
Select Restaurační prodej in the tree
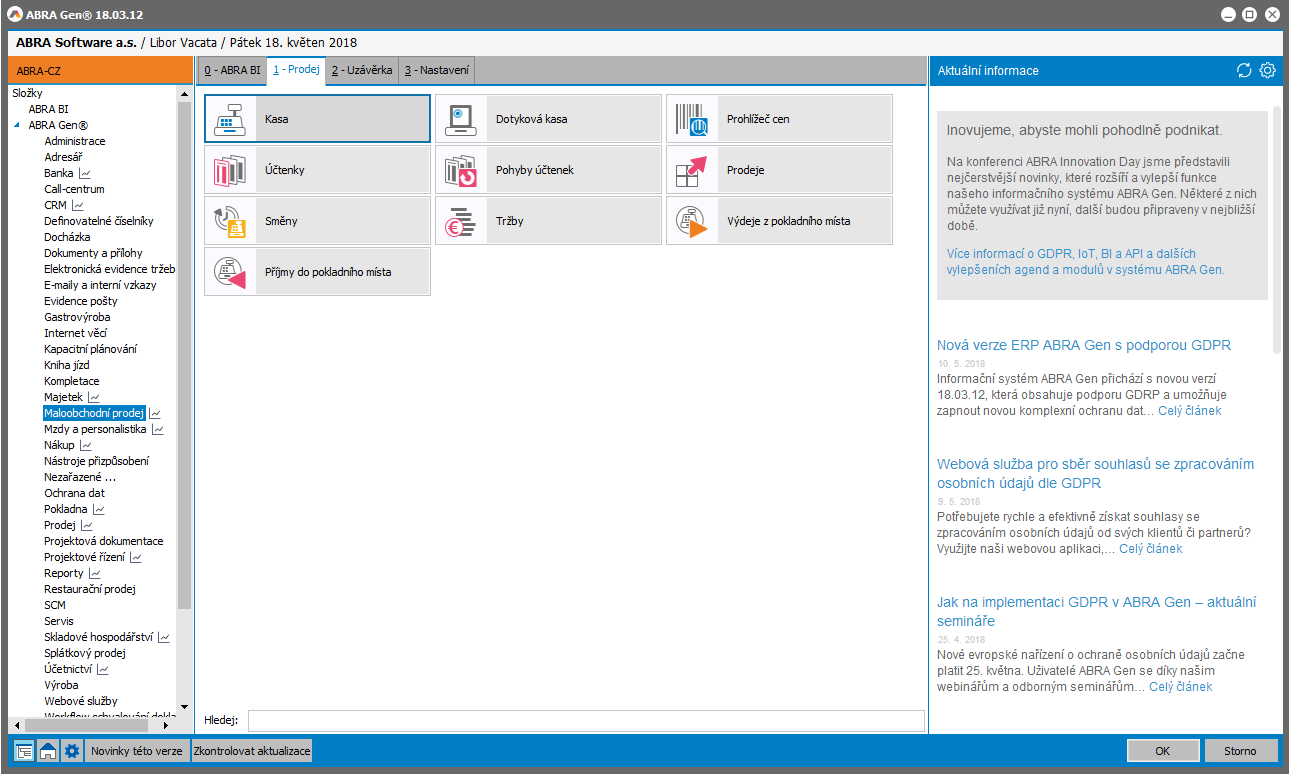pyautogui.click(x=89, y=589)
